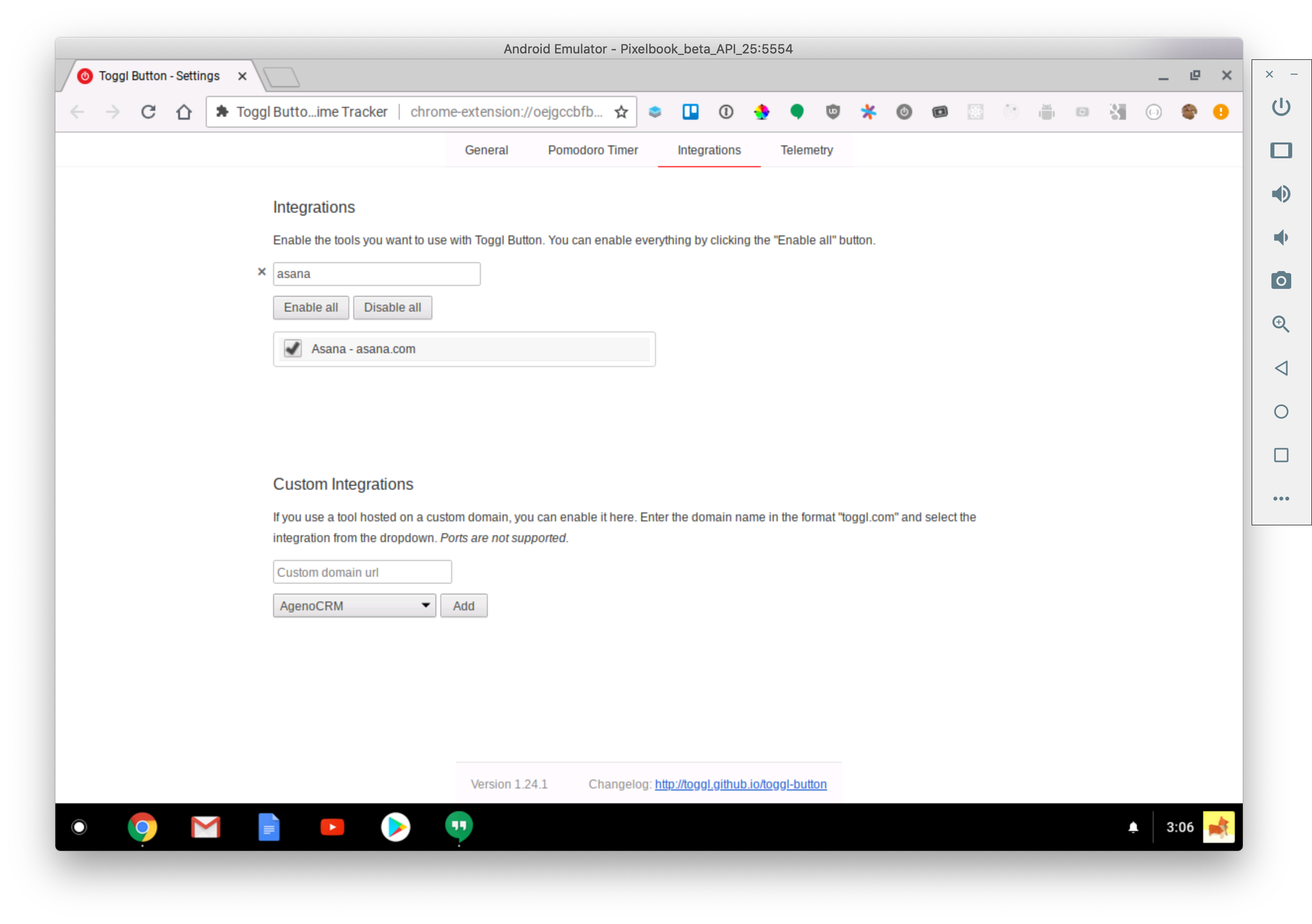Click the Custom domain url field
Image resolution: width=1312 pixels, height=924 pixels.
(362, 572)
